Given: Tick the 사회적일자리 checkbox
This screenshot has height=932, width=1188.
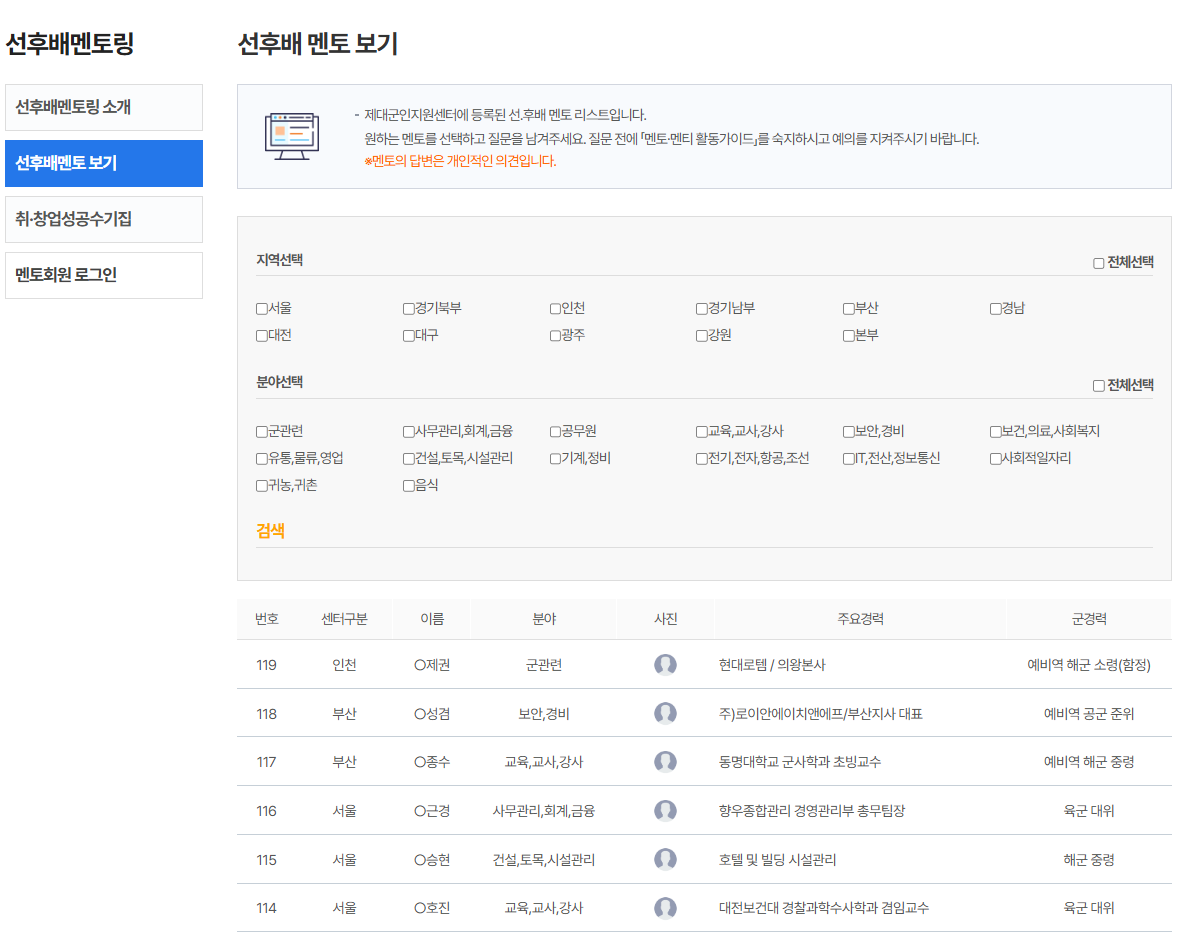Looking at the screenshot, I should [996, 458].
